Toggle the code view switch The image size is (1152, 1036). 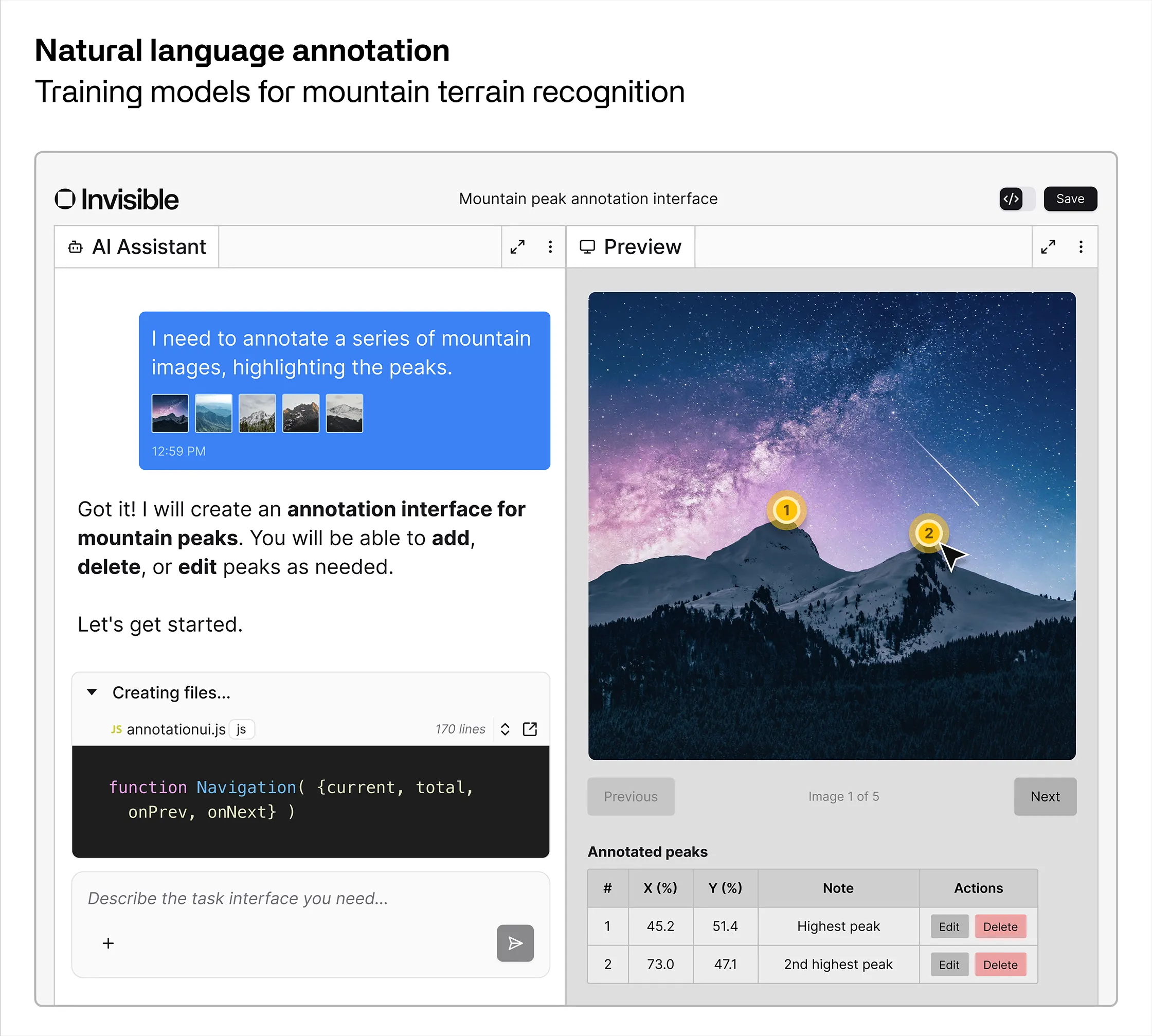(x=1017, y=199)
